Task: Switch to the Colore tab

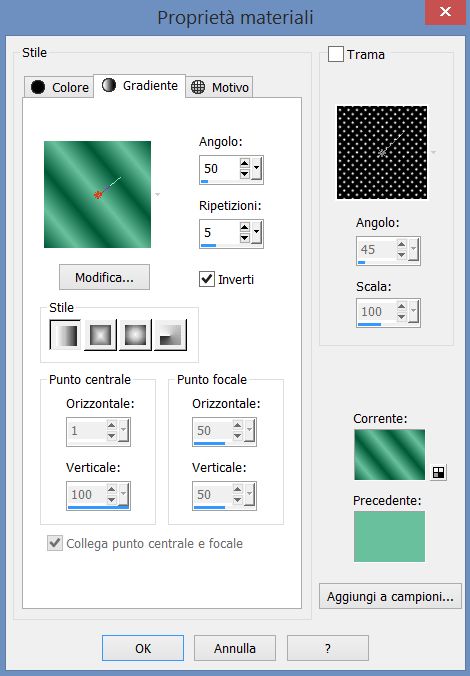Action: pyautogui.click(x=59, y=87)
